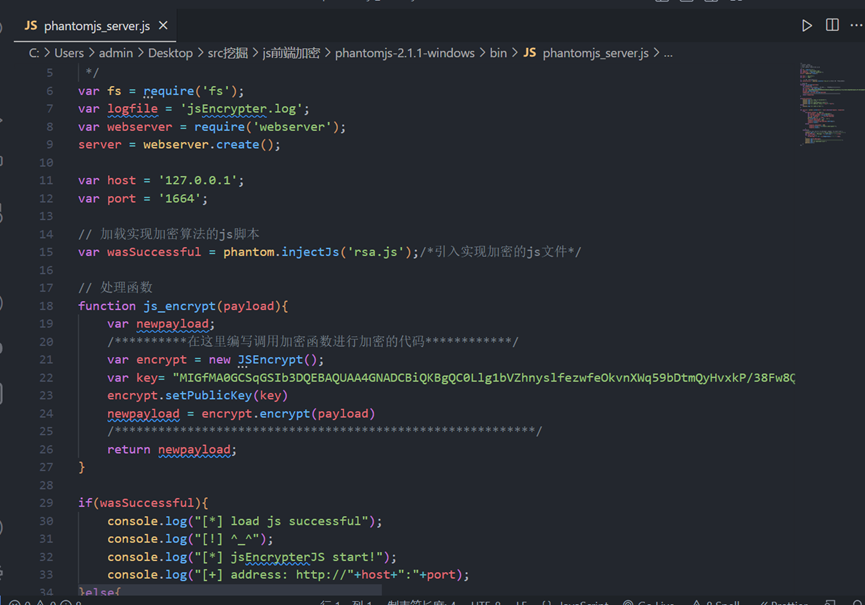Select the bin folder in the breadcrumb

pos(498,53)
